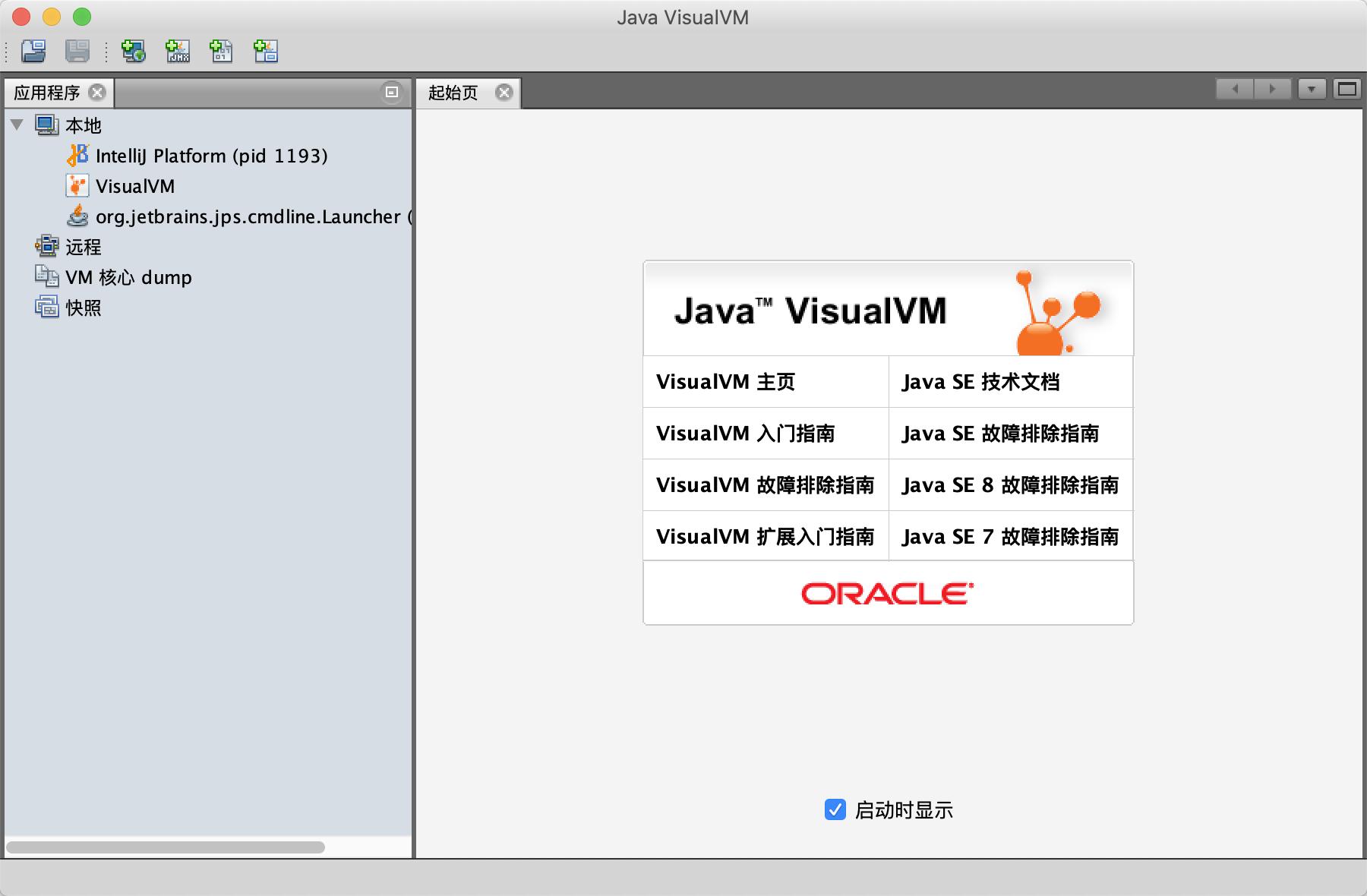
Task: Open the Java SE 8 故障排除指南 link
Action: (x=1010, y=485)
